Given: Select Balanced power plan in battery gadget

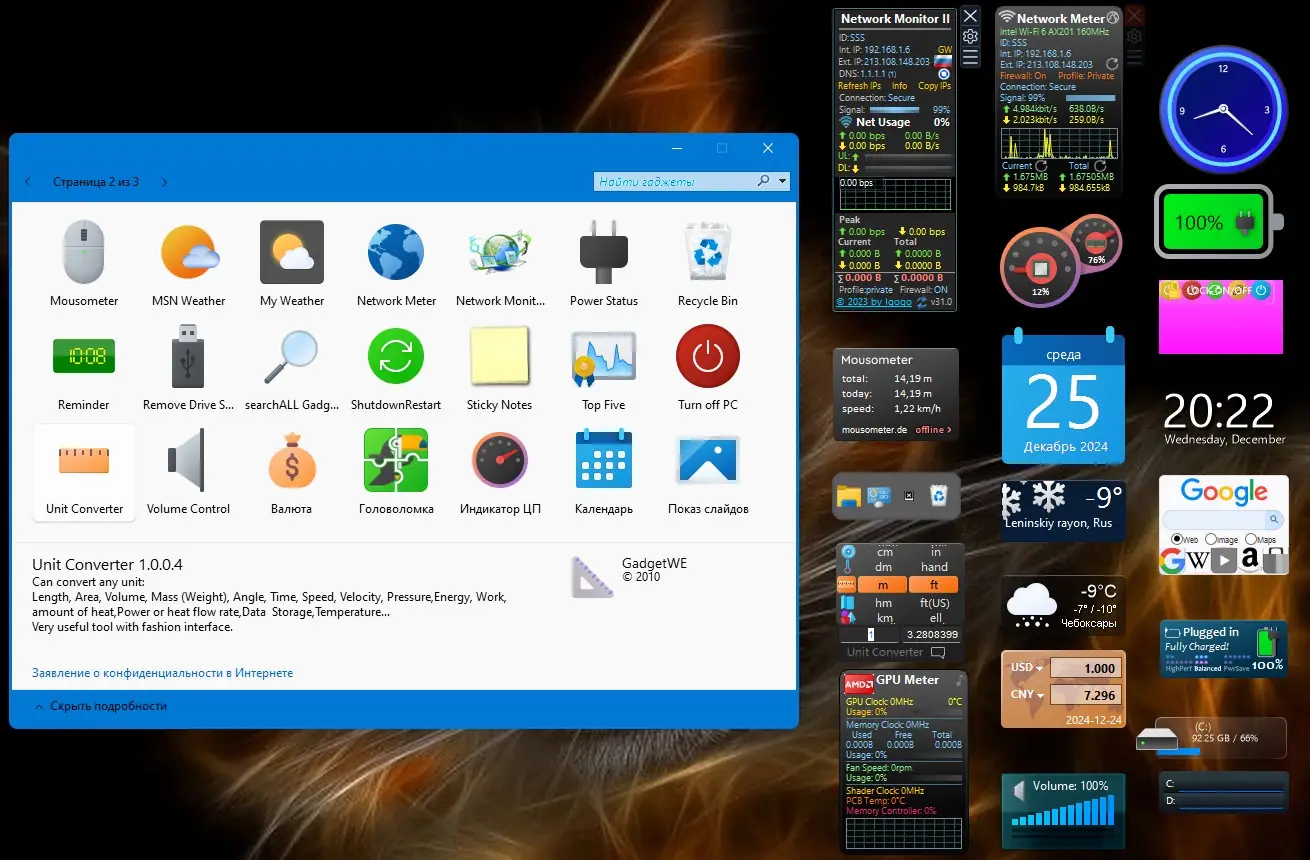Looking at the screenshot, I should [1207, 668].
